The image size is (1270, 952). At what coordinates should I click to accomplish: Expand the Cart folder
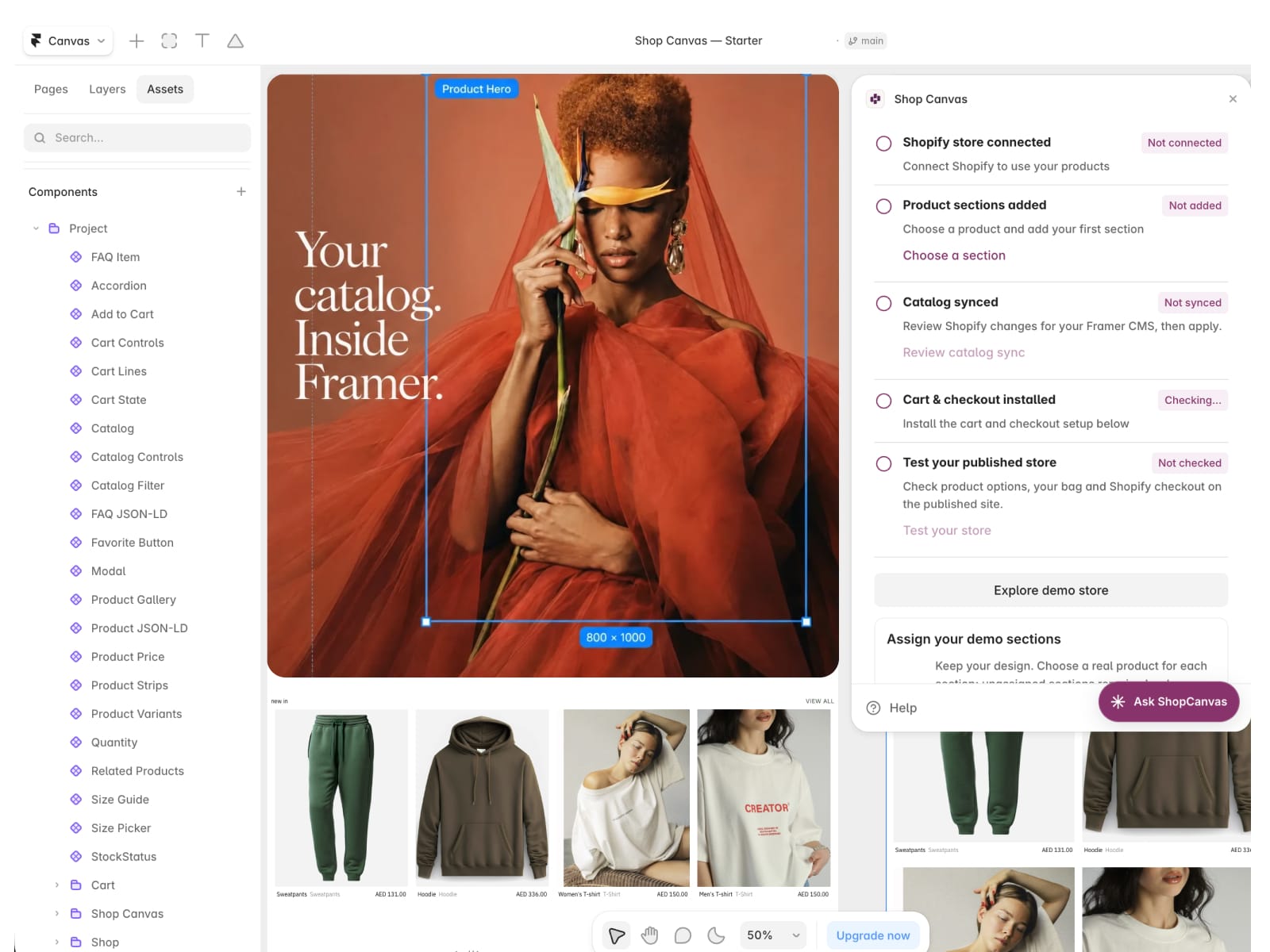[56, 885]
